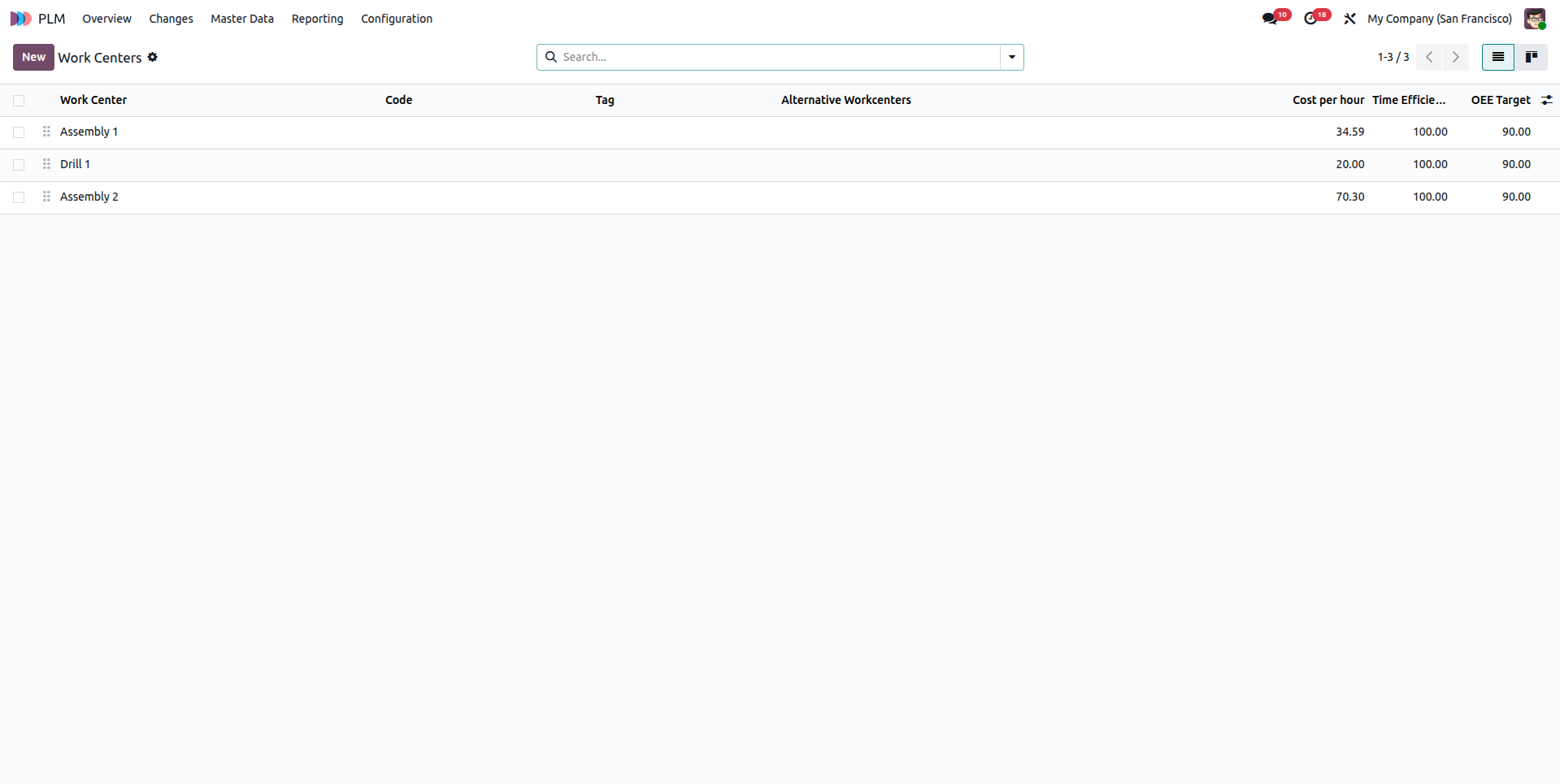Screen dimensions: 1560x784
Task: Click the search magnifier icon
Action: pyautogui.click(x=551, y=57)
